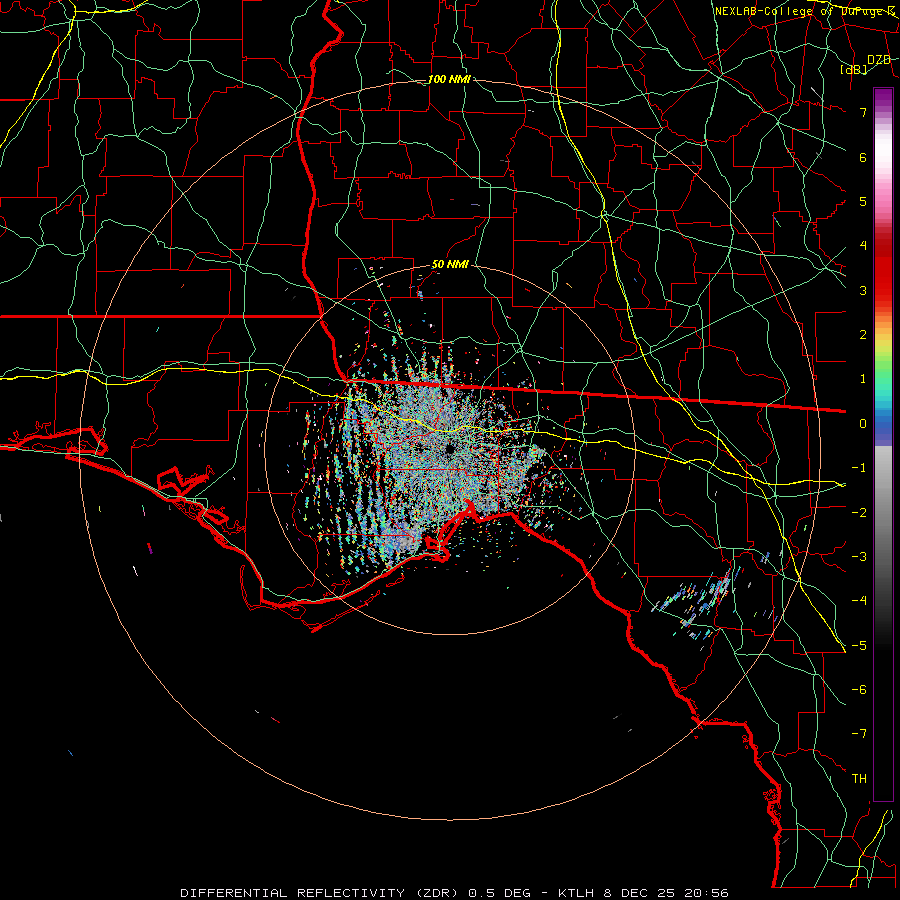
Task: Click the "50 NMI" range ring label
Action: [x=450, y=265]
